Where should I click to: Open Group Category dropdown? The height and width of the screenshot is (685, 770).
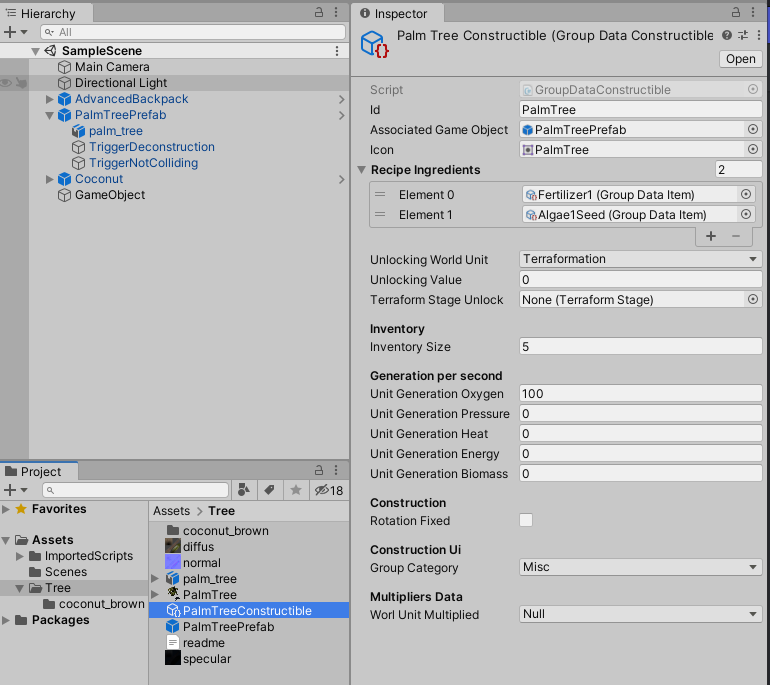[x=640, y=567]
